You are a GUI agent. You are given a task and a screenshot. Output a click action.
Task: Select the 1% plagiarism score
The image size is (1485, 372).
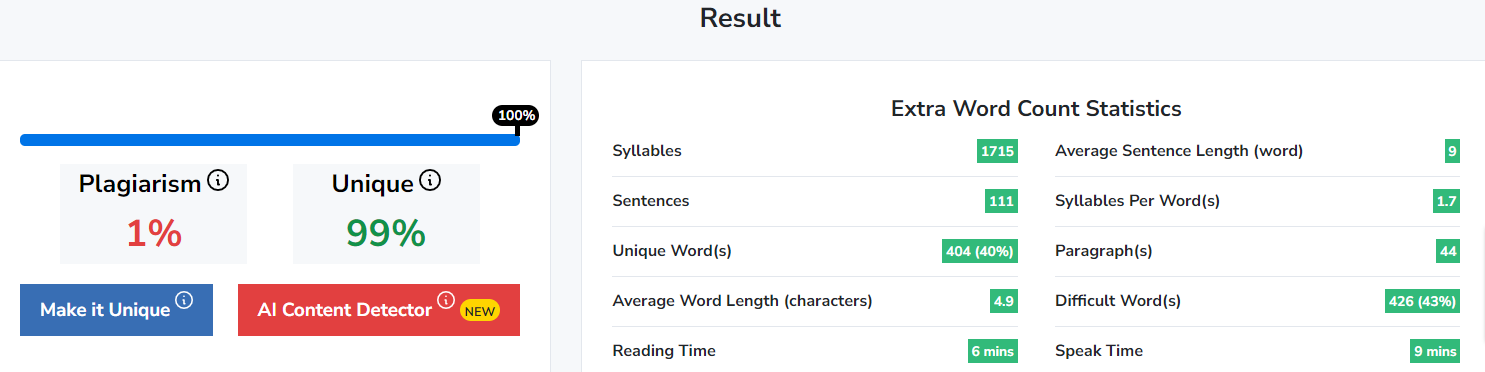pyautogui.click(x=154, y=233)
